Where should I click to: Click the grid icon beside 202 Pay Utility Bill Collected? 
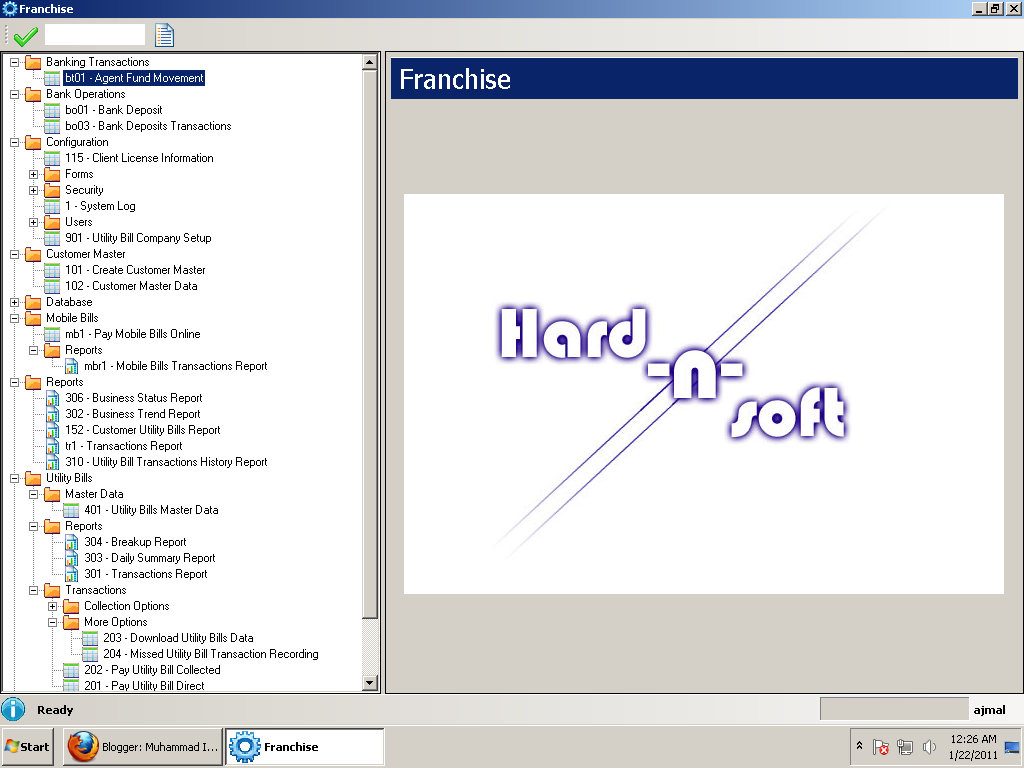pos(71,670)
